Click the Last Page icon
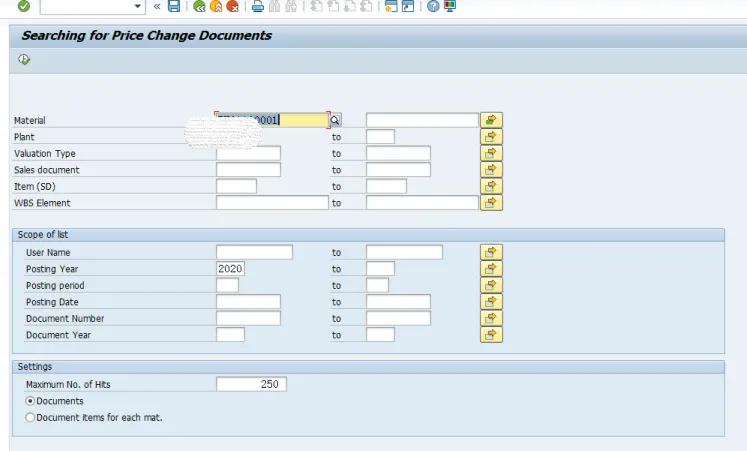Screen dimensions: 747x451 pyautogui.click(x=366, y=6)
